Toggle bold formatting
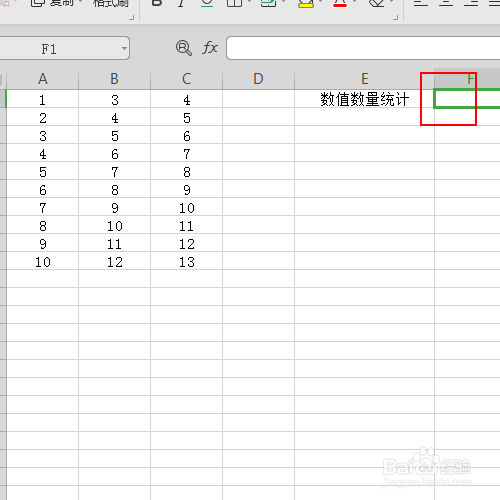Screen dimensions: 500x500 [157, 3]
